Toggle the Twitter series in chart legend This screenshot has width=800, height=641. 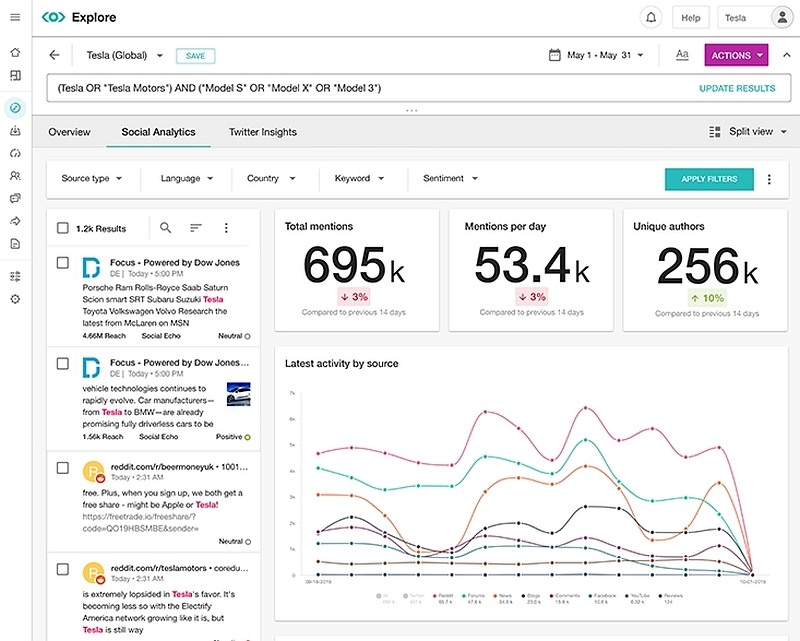[x=414, y=599]
